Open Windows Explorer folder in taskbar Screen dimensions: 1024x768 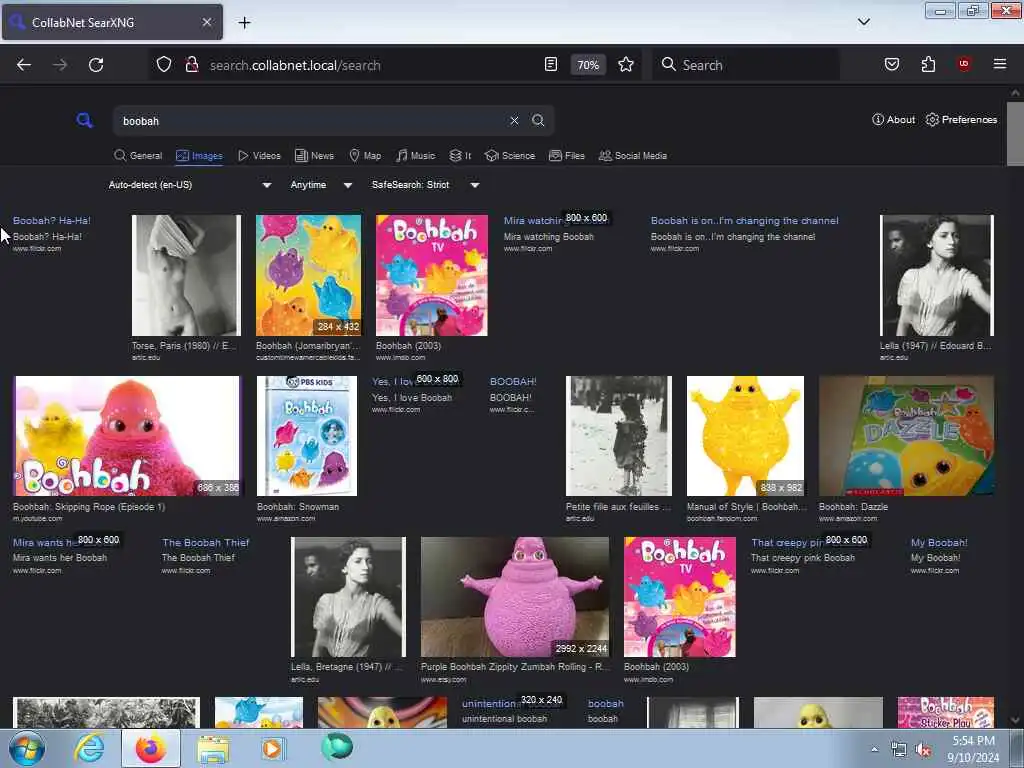coord(213,748)
